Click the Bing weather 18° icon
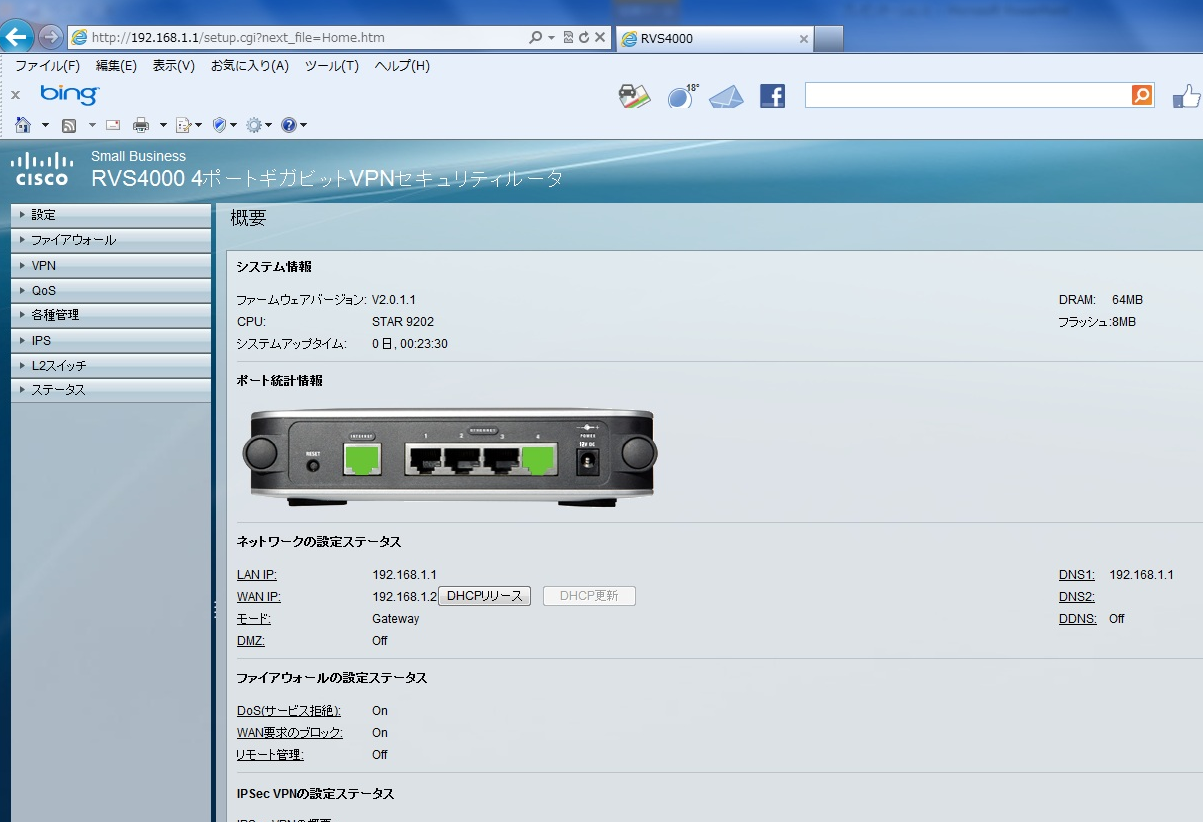The image size is (1203, 822). pos(683,96)
